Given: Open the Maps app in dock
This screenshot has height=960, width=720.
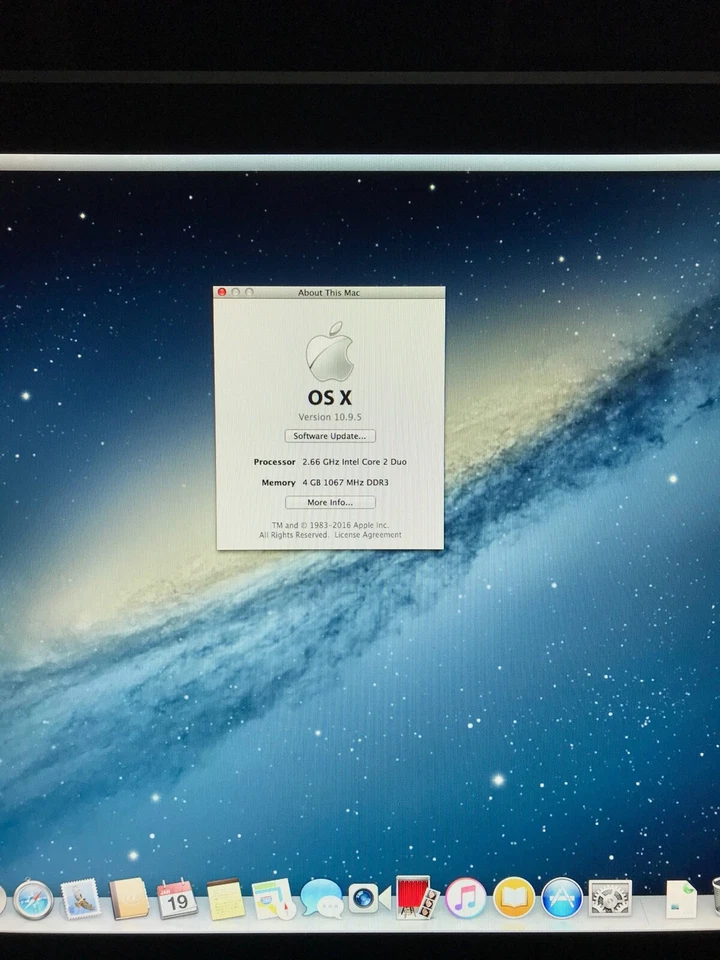Looking at the screenshot, I should click(x=273, y=899).
